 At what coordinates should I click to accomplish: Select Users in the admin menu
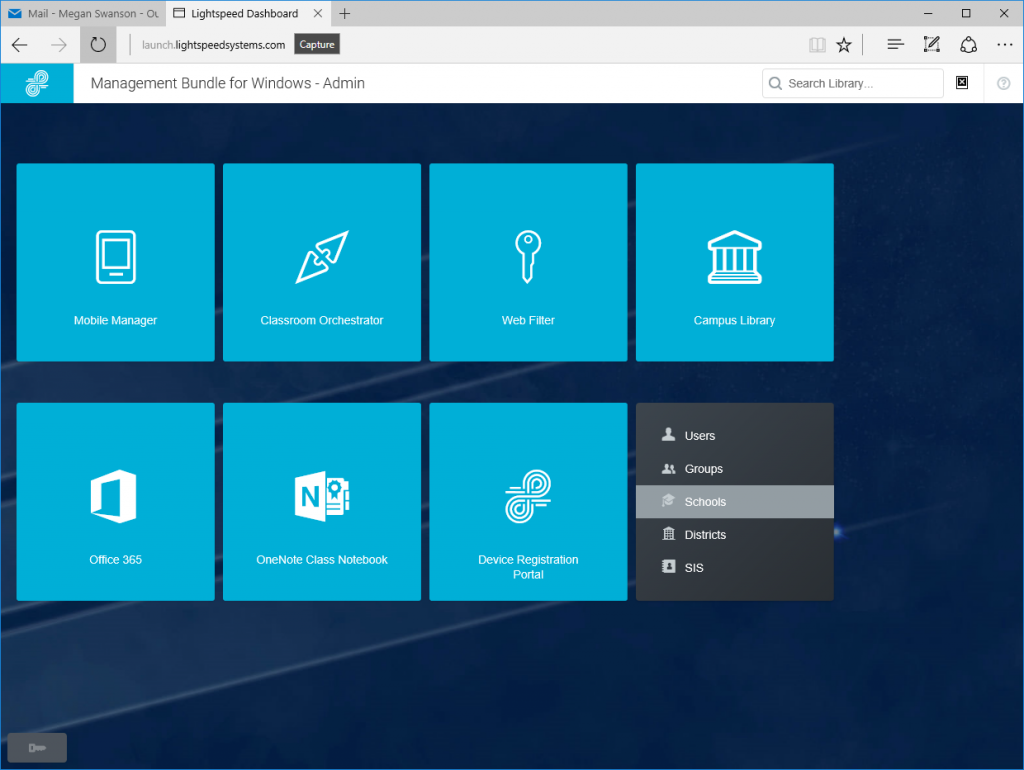[x=735, y=436]
